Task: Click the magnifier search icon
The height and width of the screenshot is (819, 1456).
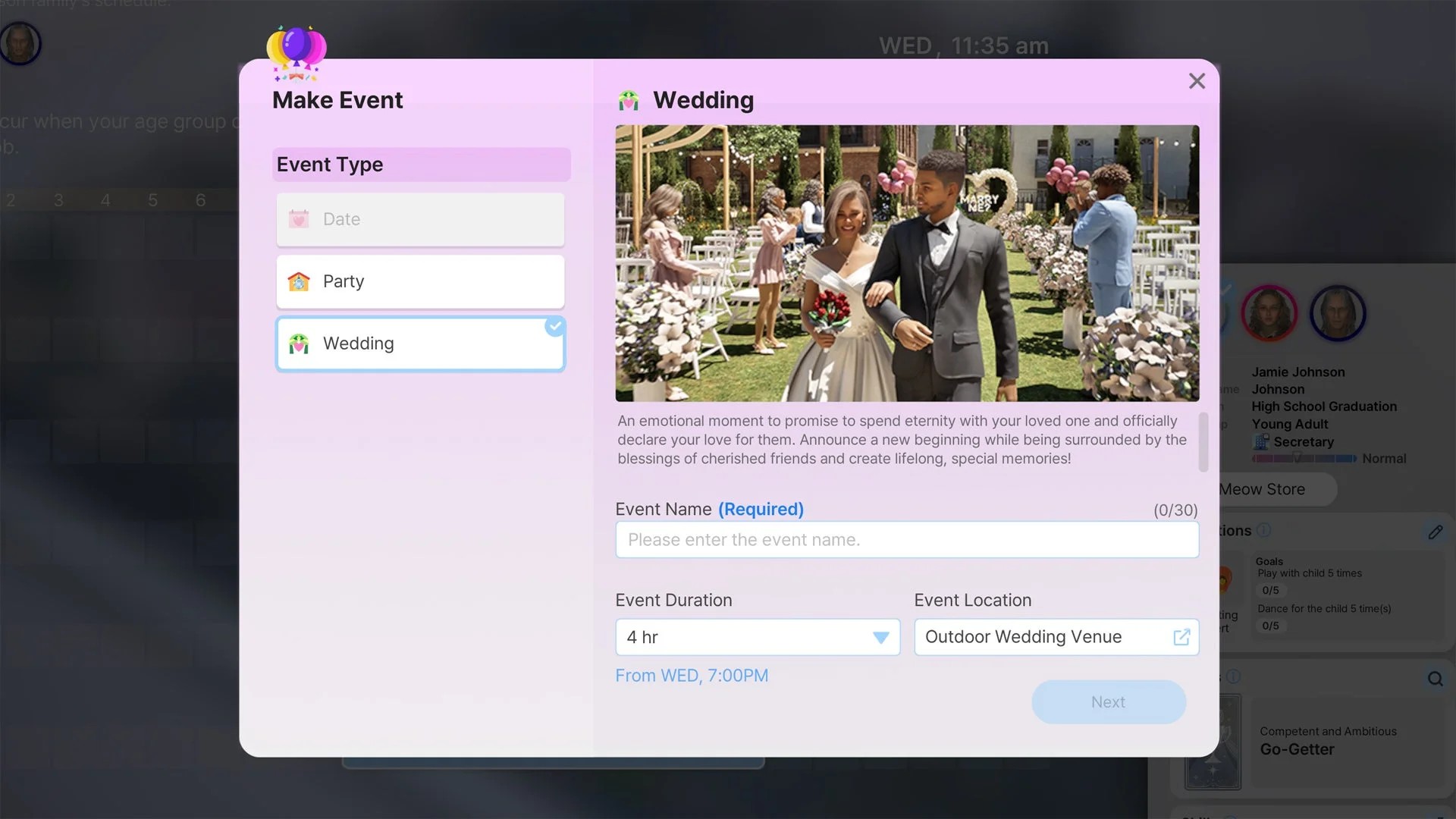Action: click(1435, 679)
